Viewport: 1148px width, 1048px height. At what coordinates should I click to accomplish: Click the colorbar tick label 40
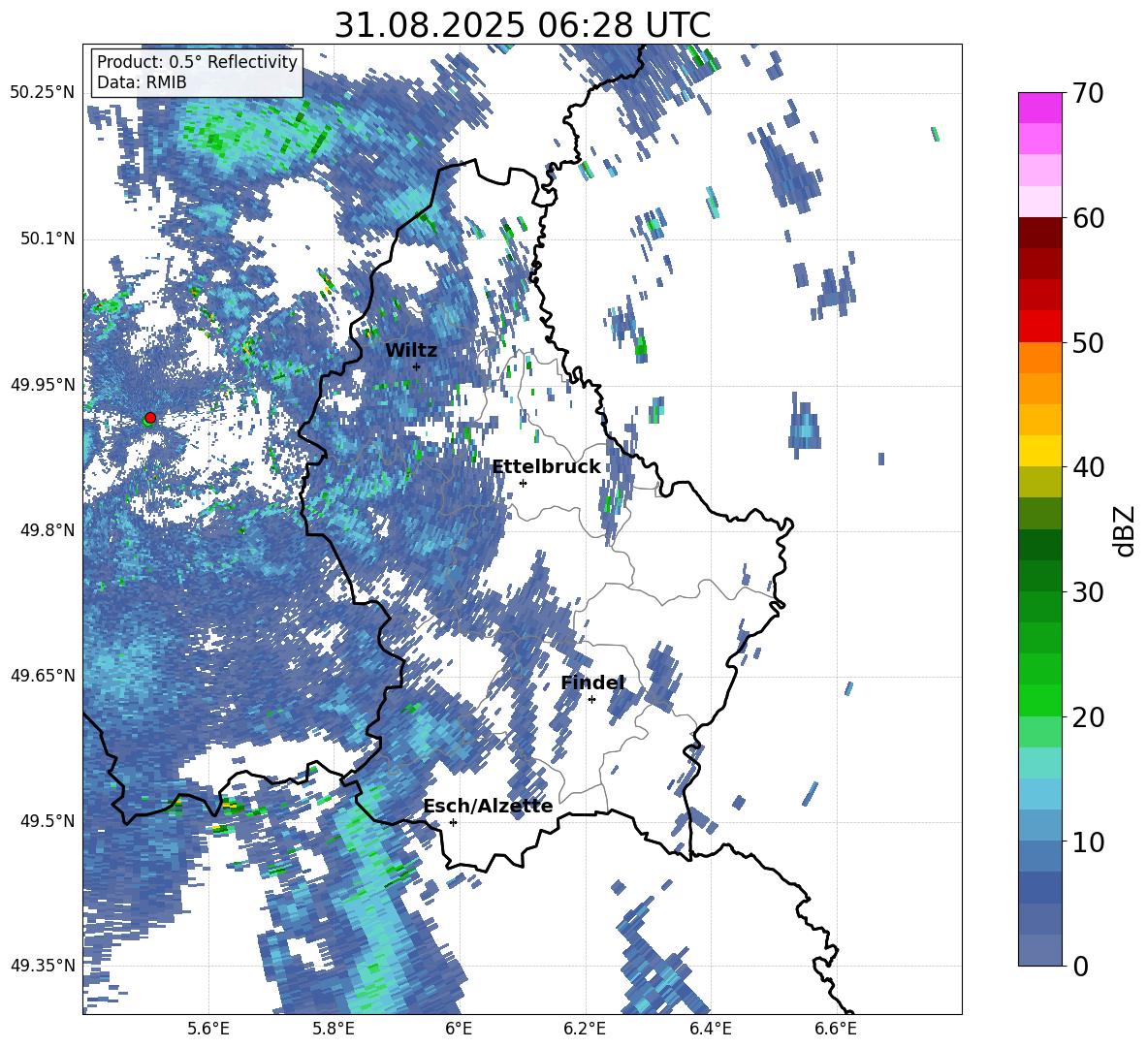(1088, 467)
